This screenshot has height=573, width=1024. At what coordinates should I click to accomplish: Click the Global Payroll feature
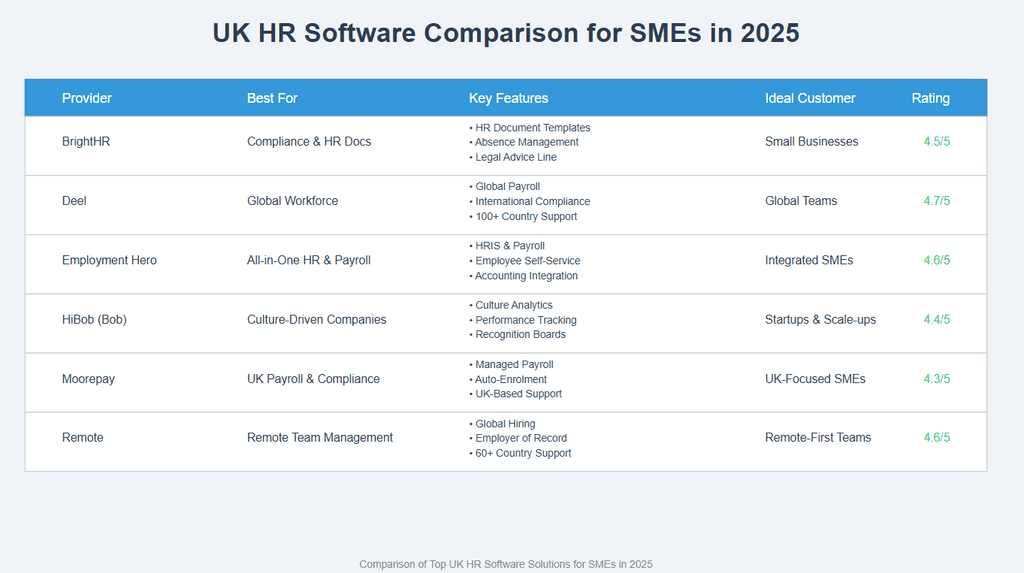click(x=505, y=187)
